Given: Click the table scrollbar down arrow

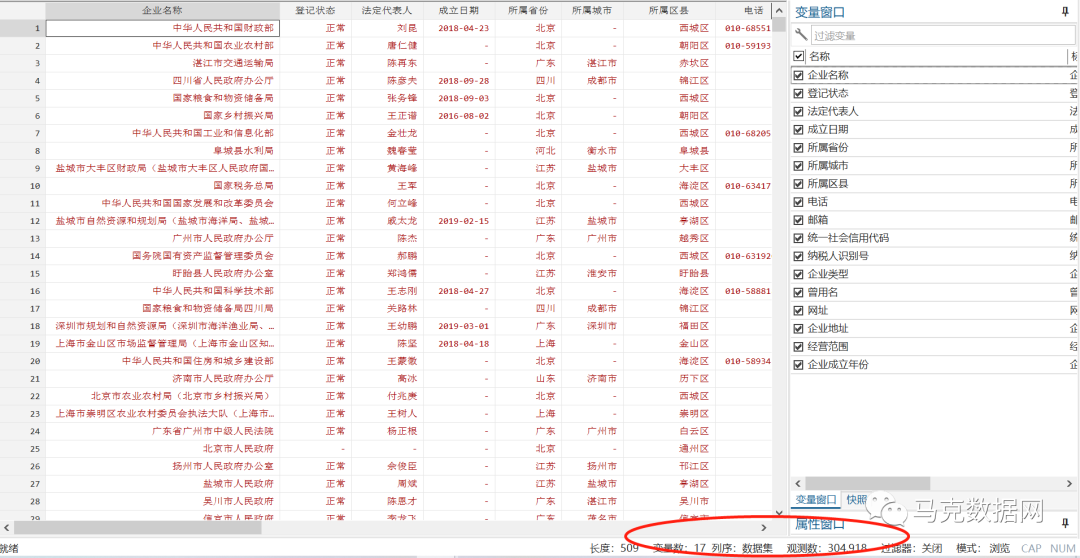Looking at the screenshot, I should pos(779,513).
